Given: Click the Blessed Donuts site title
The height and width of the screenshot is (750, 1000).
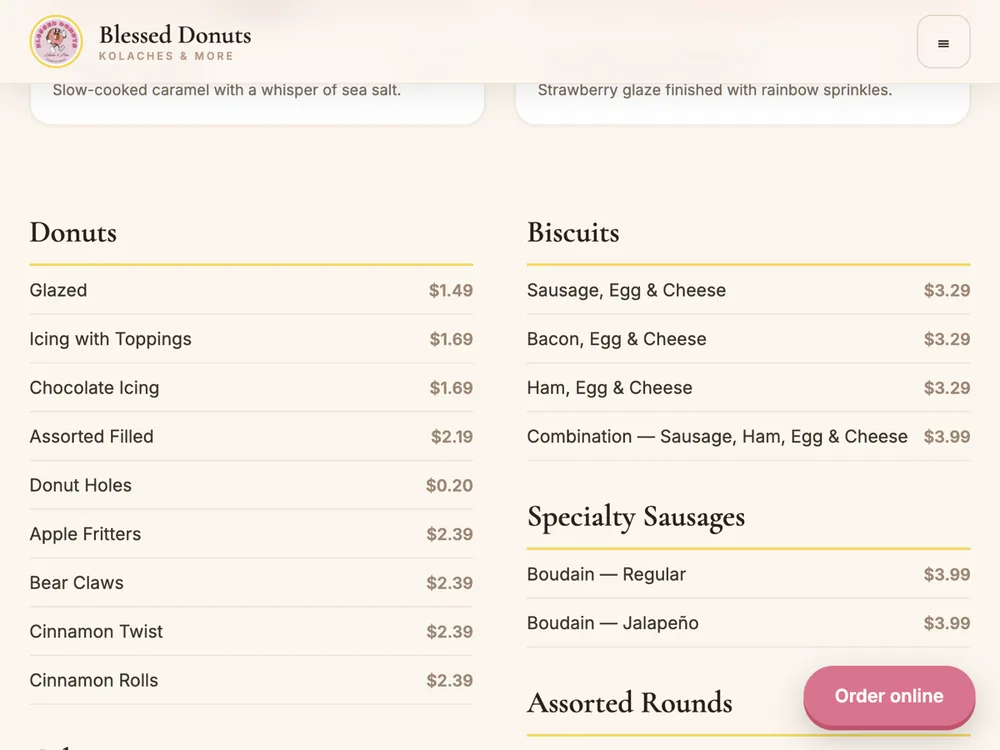Looking at the screenshot, I should point(175,34).
